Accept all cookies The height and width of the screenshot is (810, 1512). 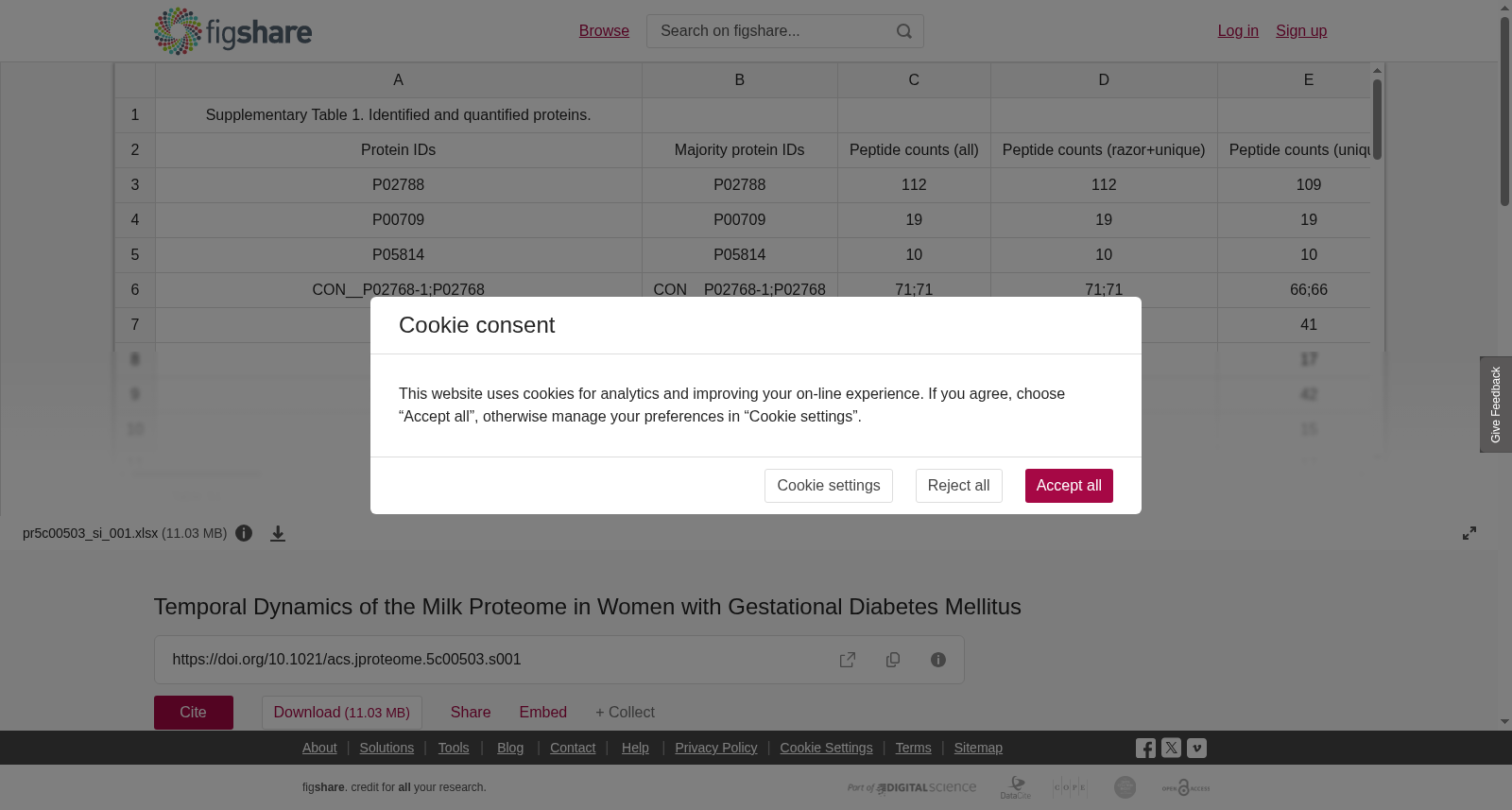[1069, 486]
